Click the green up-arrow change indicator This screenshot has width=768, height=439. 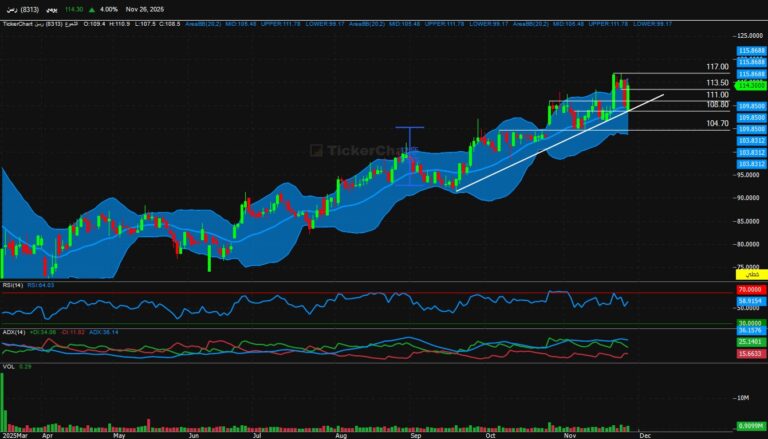[93, 9]
